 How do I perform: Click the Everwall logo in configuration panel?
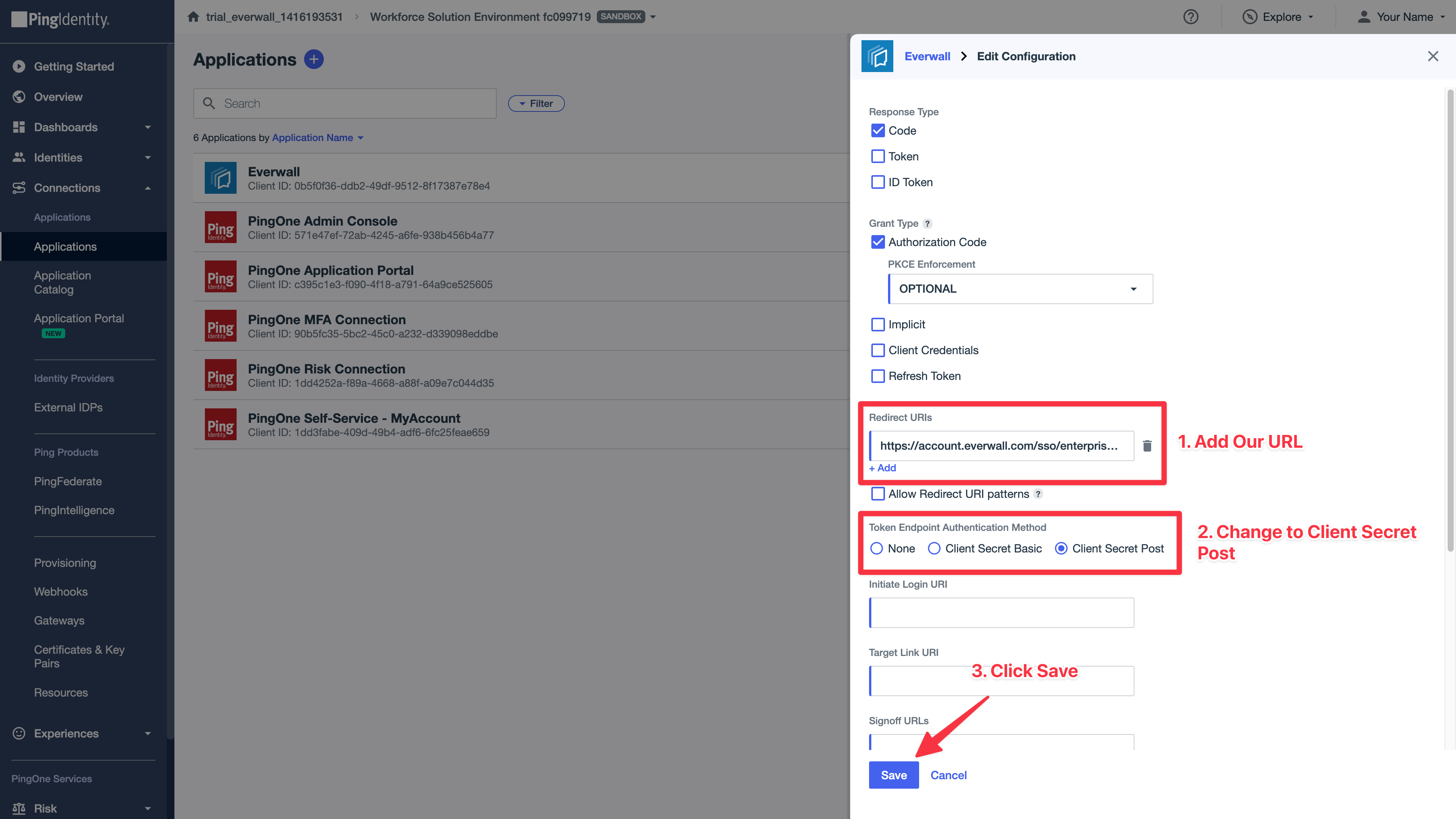coord(877,56)
